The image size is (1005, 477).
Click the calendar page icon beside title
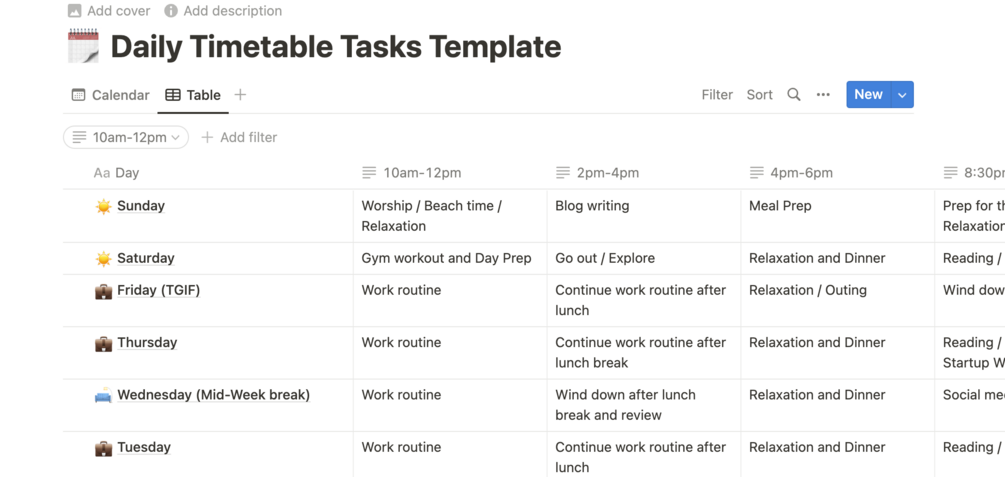pos(83,46)
